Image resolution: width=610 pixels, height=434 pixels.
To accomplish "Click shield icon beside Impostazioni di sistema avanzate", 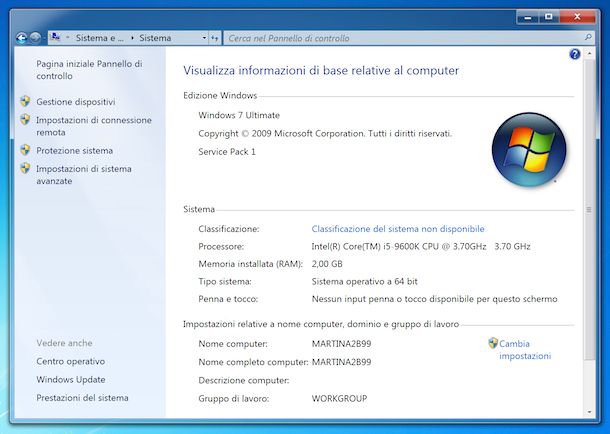I will (25, 168).
